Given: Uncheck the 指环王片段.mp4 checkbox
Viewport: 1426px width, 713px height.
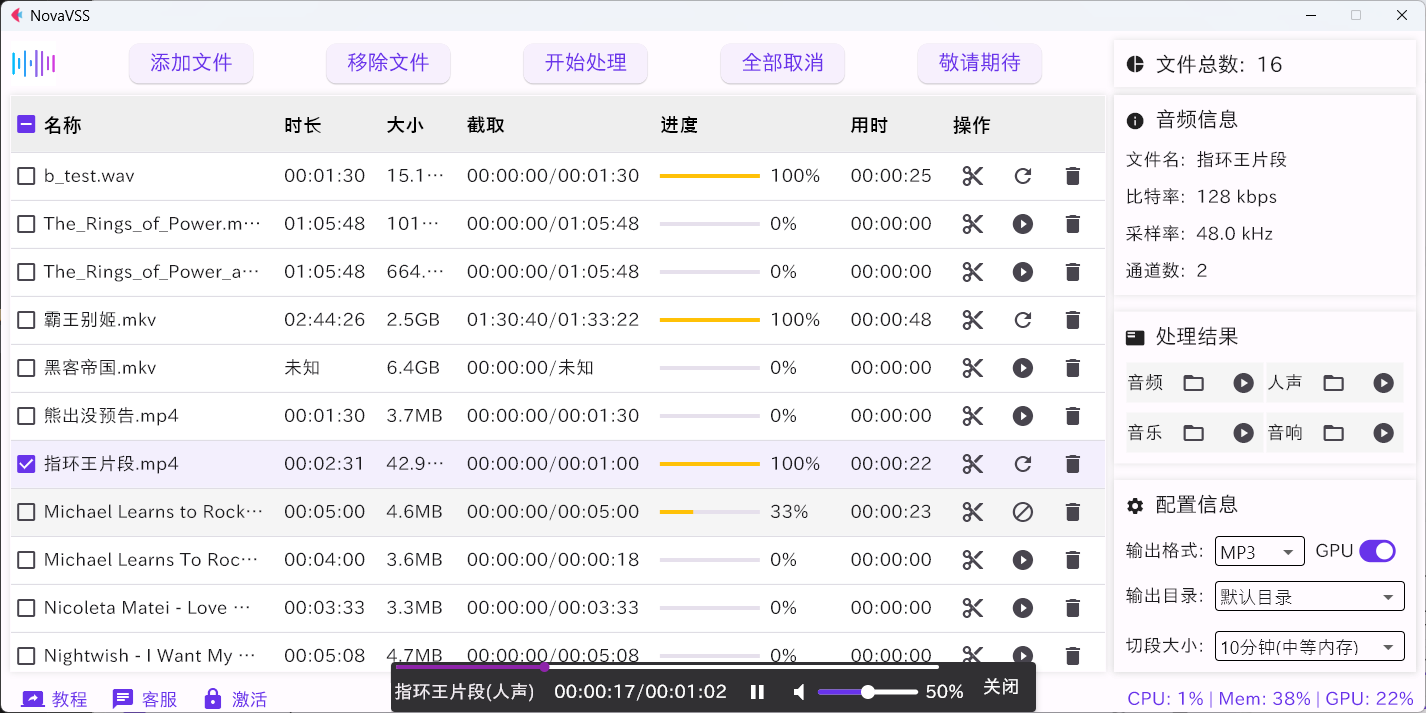Looking at the screenshot, I should 27,464.
